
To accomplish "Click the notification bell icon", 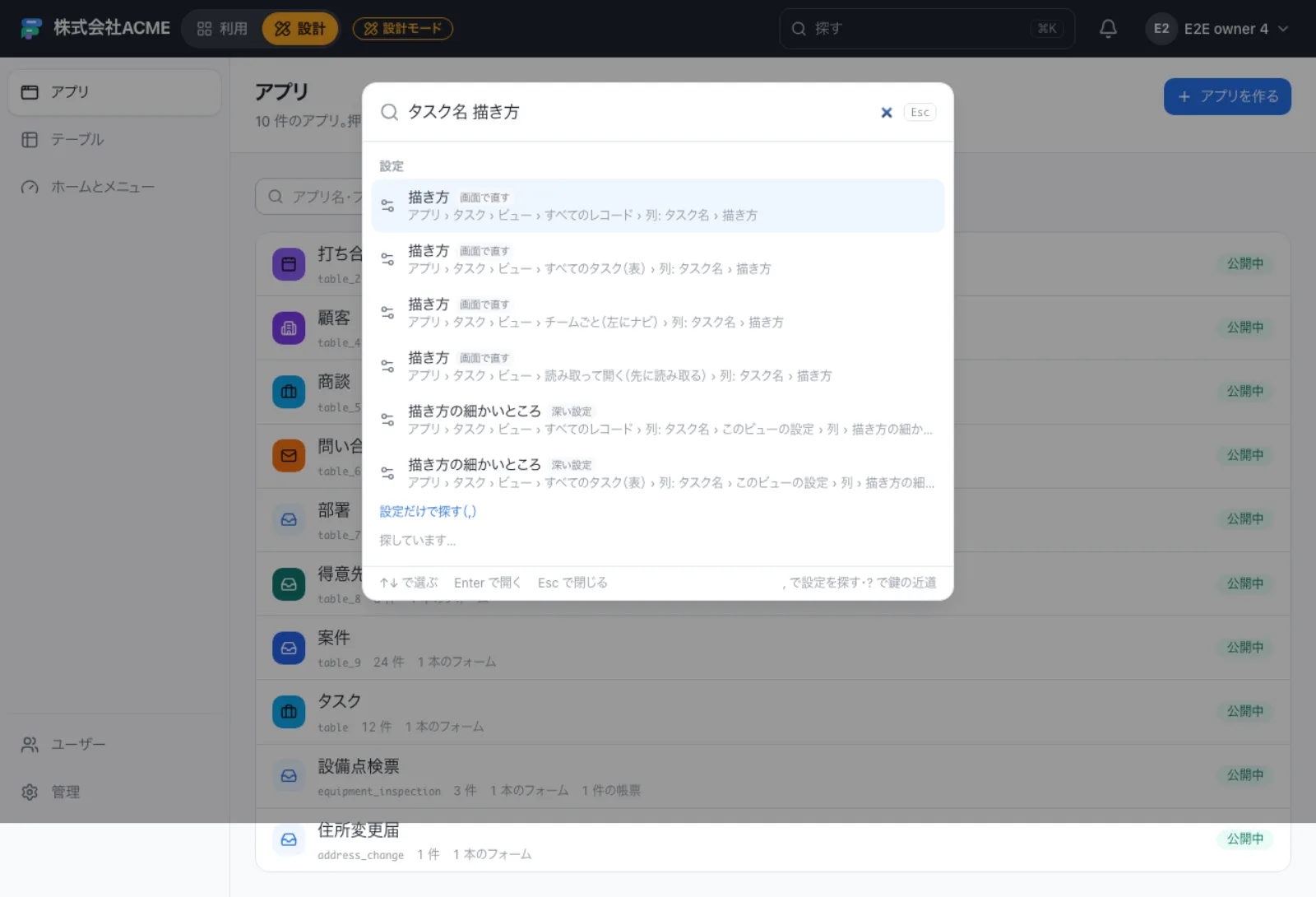I will (1108, 29).
